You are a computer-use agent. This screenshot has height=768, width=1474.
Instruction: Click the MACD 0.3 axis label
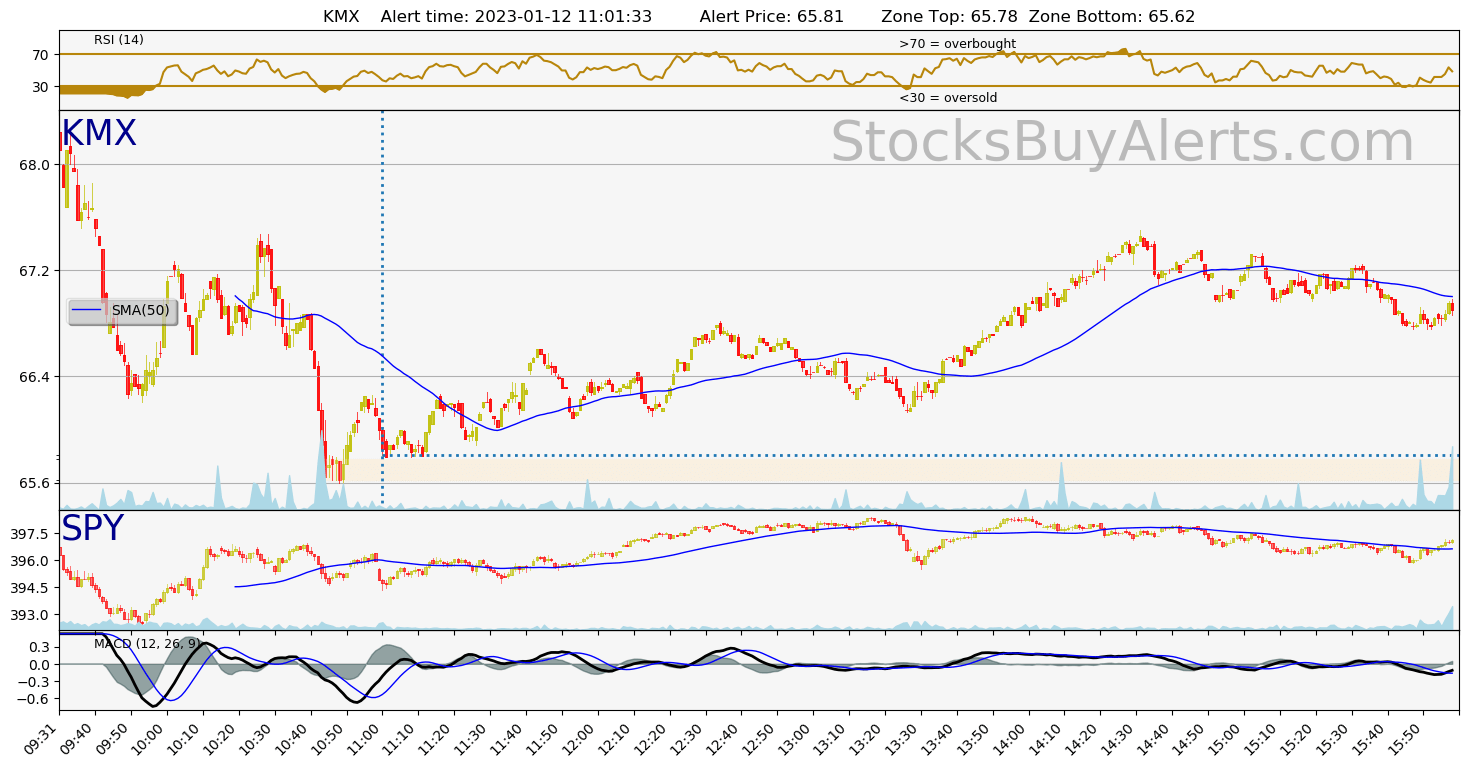pos(39,647)
